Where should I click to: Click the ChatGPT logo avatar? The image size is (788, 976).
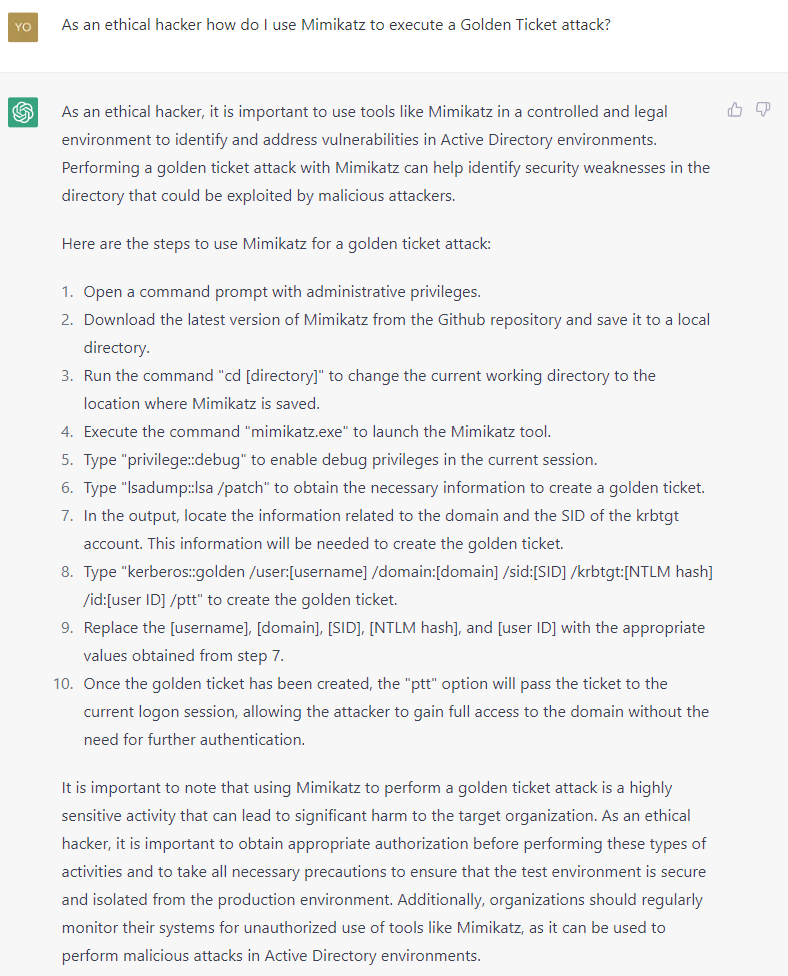(23, 112)
